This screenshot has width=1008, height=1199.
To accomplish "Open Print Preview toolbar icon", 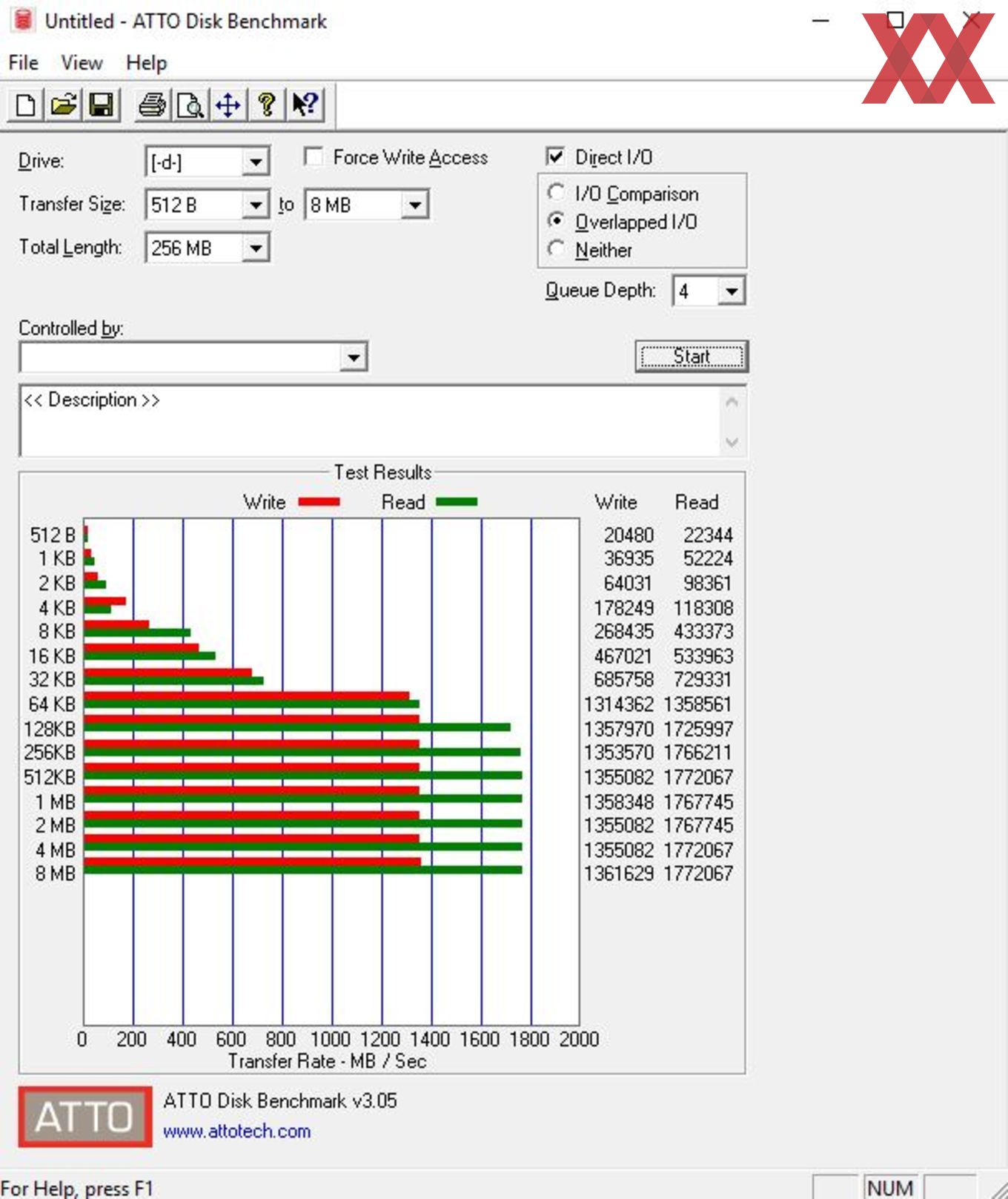I will pyautogui.click(x=190, y=105).
